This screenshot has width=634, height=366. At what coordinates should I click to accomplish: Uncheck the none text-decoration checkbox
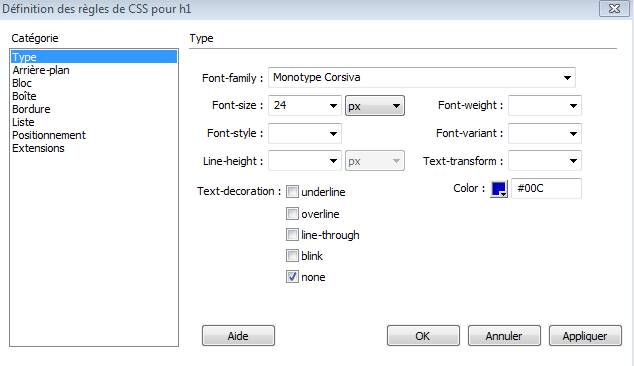click(x=292, y=277)
